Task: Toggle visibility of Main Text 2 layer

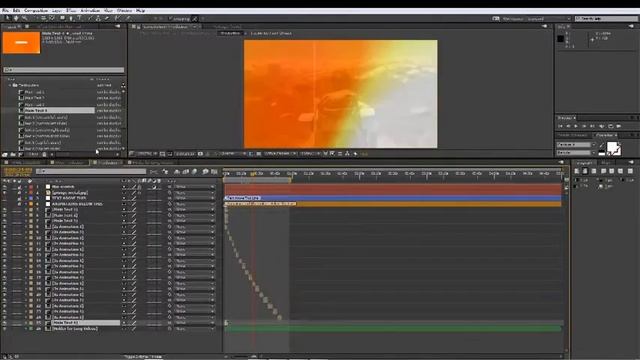Action: 4,216
